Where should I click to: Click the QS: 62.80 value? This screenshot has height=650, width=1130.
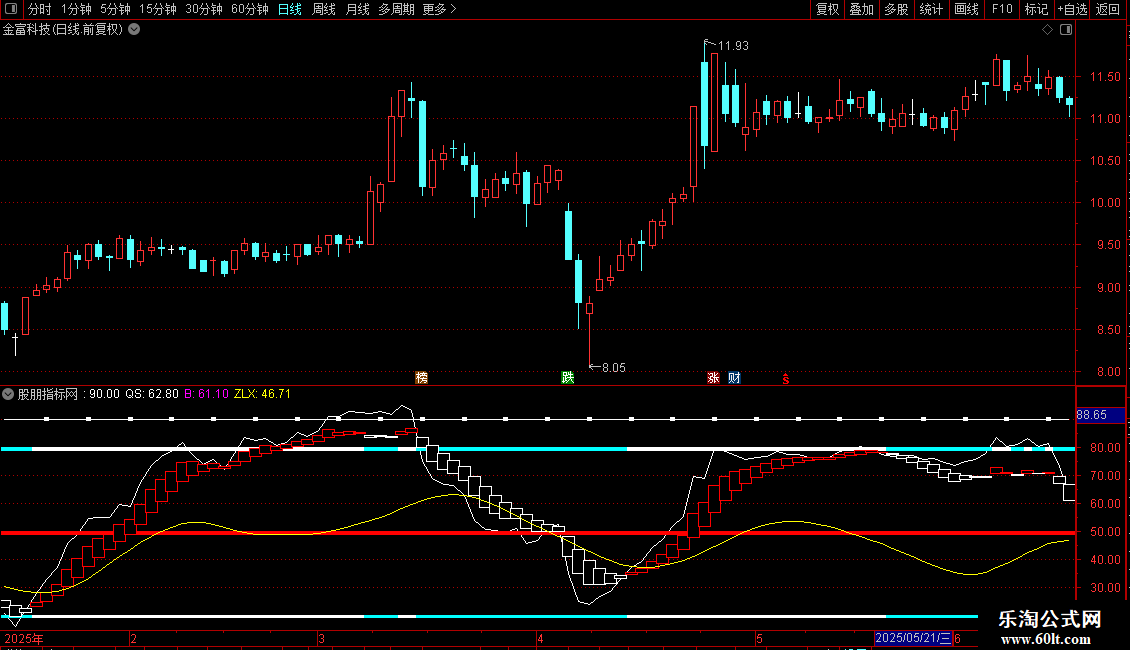151,394
